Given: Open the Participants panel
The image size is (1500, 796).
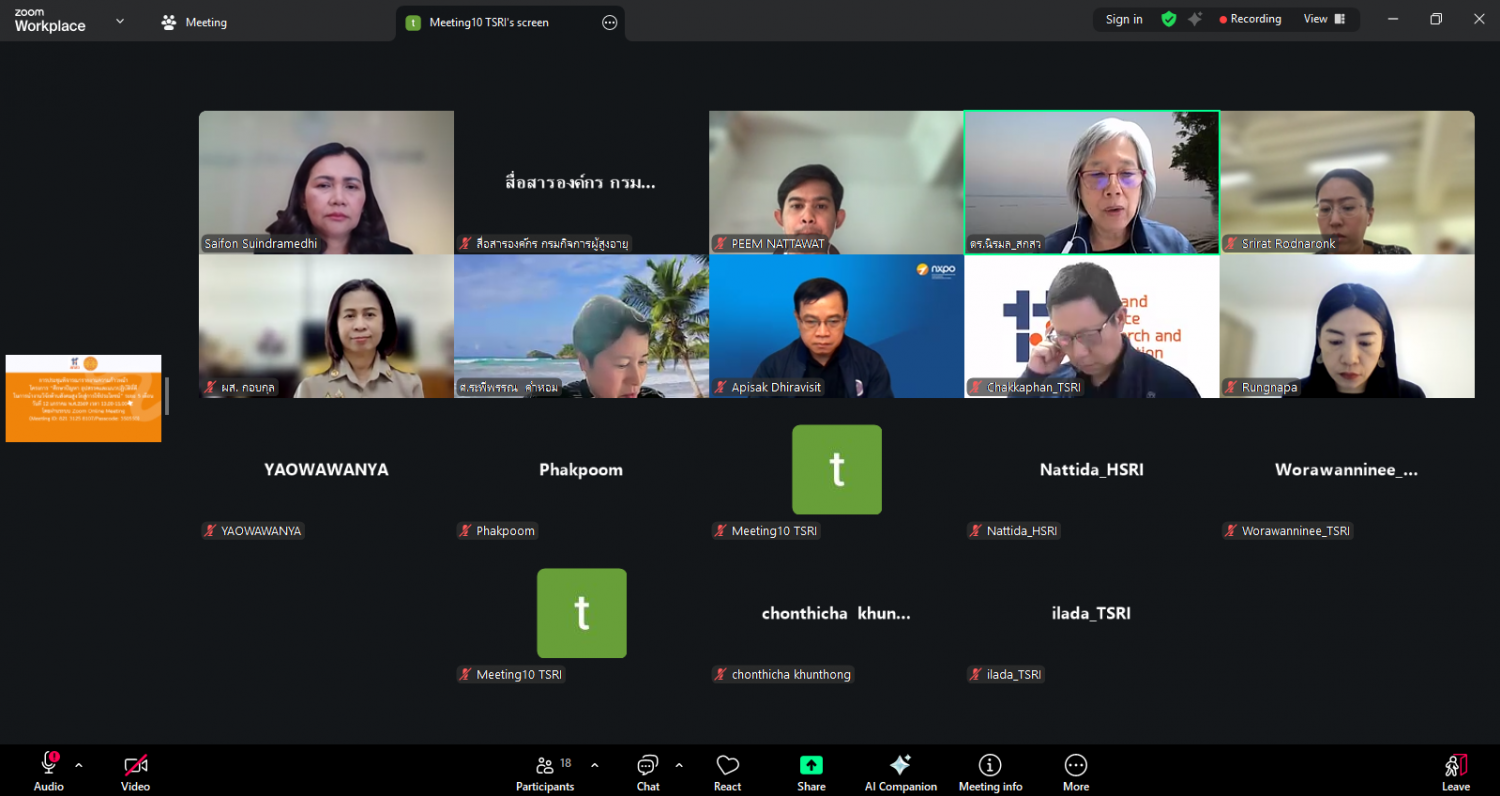Looking at the screenshot, I should click(x=545, y=772).
